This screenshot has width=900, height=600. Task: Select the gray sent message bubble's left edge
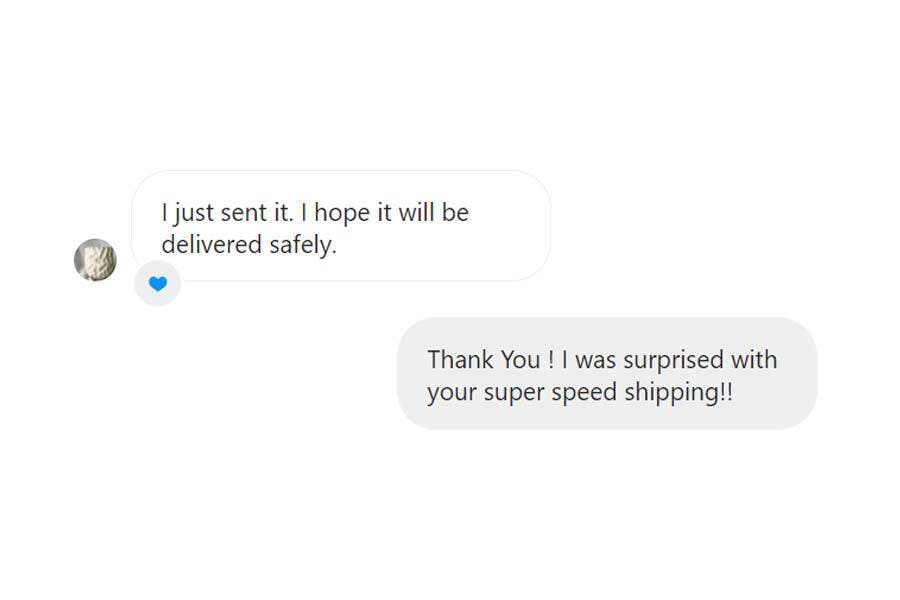coord(410,374)
